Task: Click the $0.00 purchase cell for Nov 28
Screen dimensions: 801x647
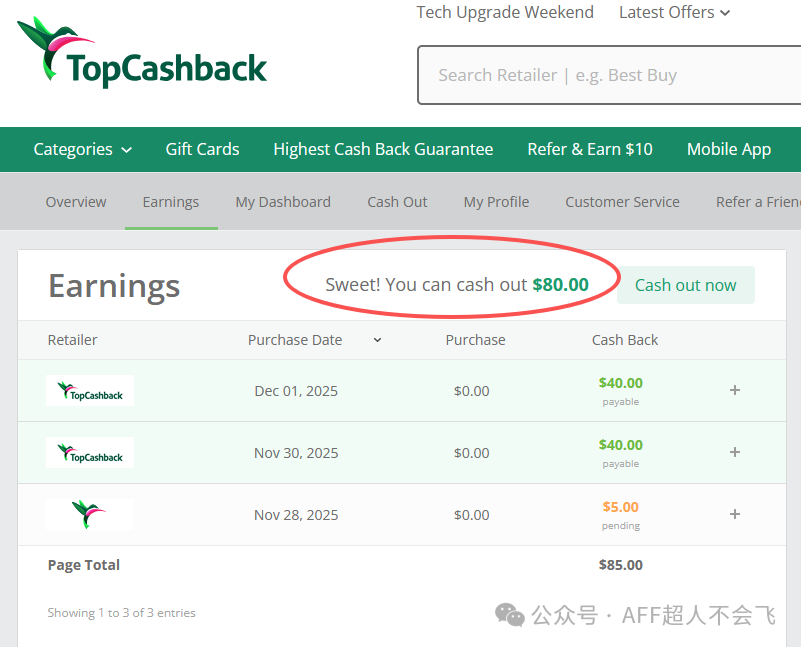Action: [472, 515]
